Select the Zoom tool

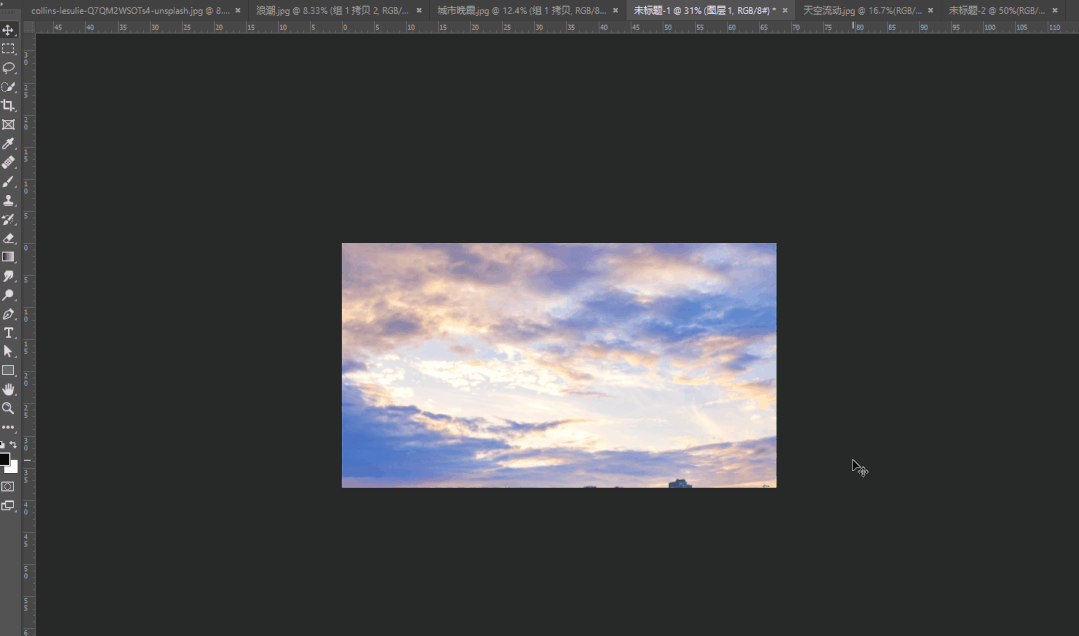[8, 408]
